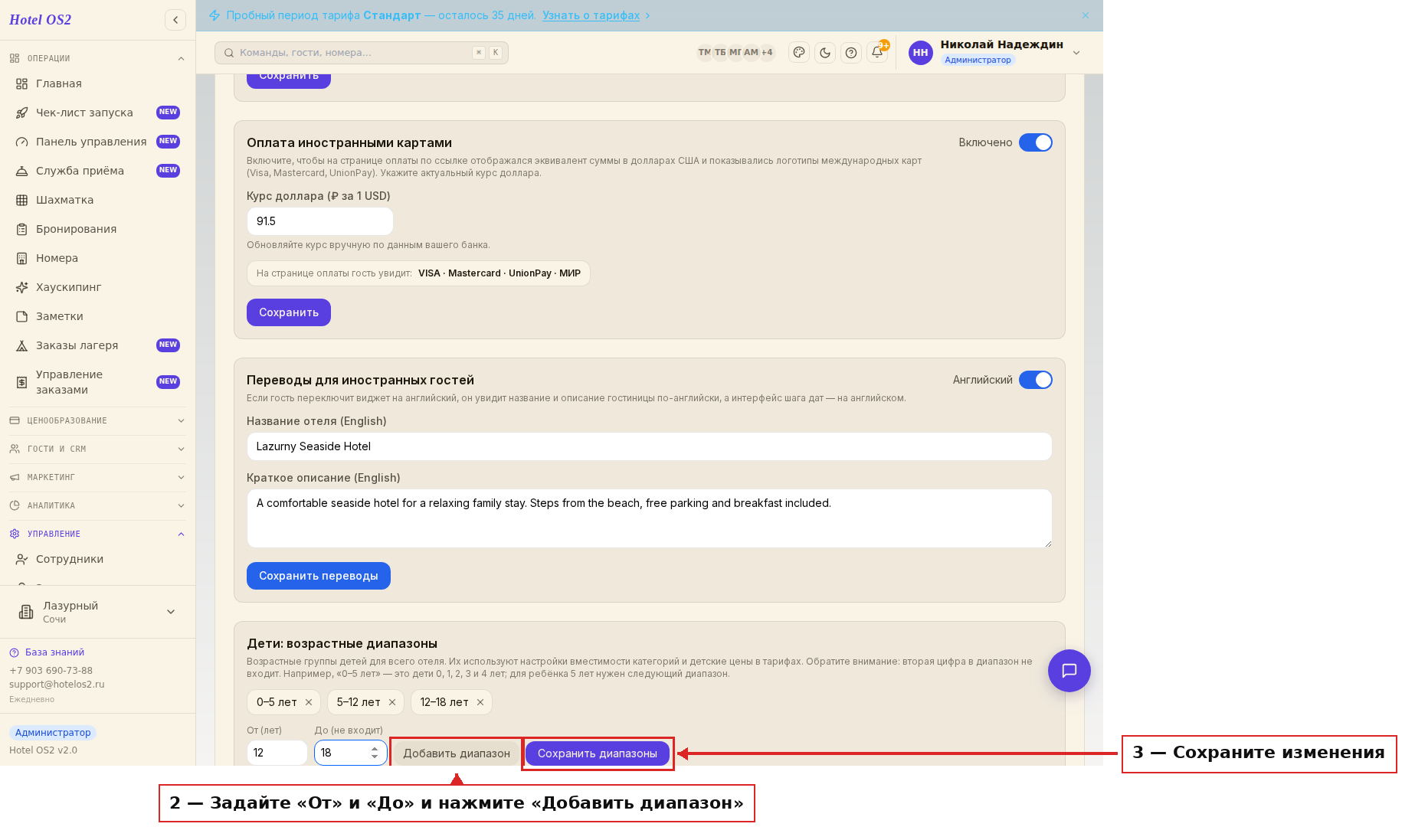Image resolution: width=1415 pixels, height=840 pixels.
Task: Remove the 0–5 лет age range
Action: pyautogui.click(x=309, y=702)
